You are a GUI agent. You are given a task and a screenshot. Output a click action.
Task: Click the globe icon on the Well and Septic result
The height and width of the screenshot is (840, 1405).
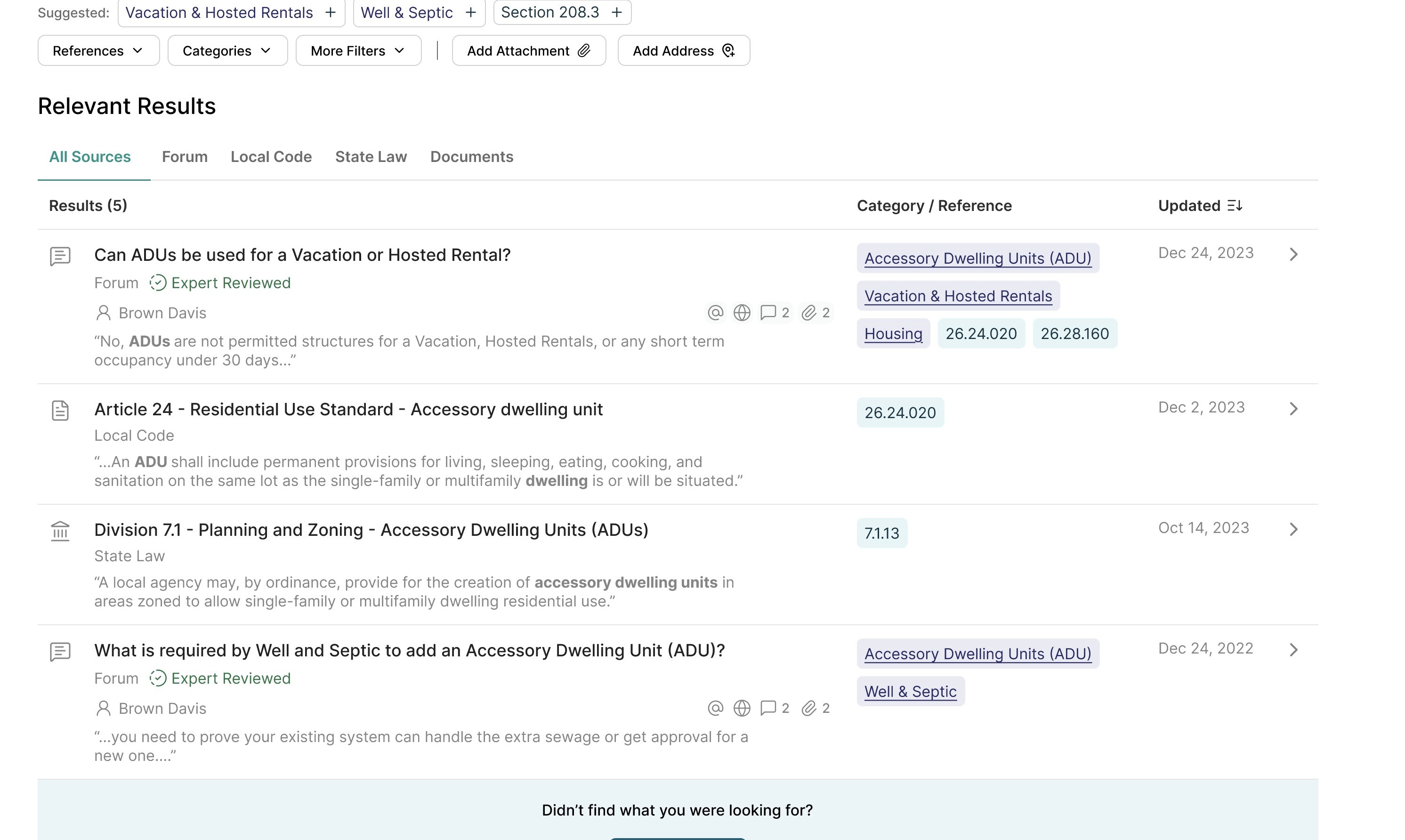point(741,708)
